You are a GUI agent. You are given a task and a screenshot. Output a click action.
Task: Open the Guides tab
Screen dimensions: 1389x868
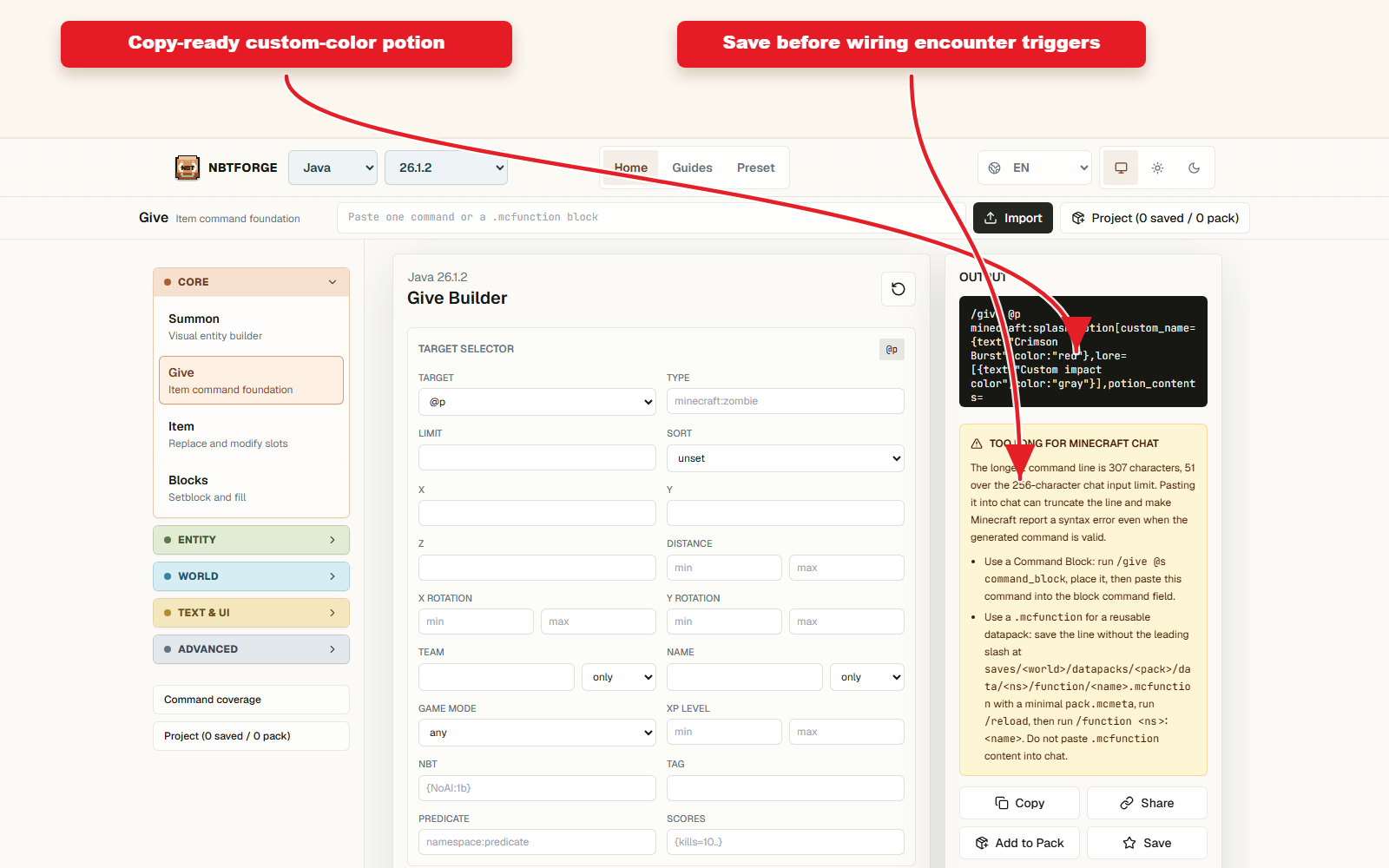click(692, 168)
